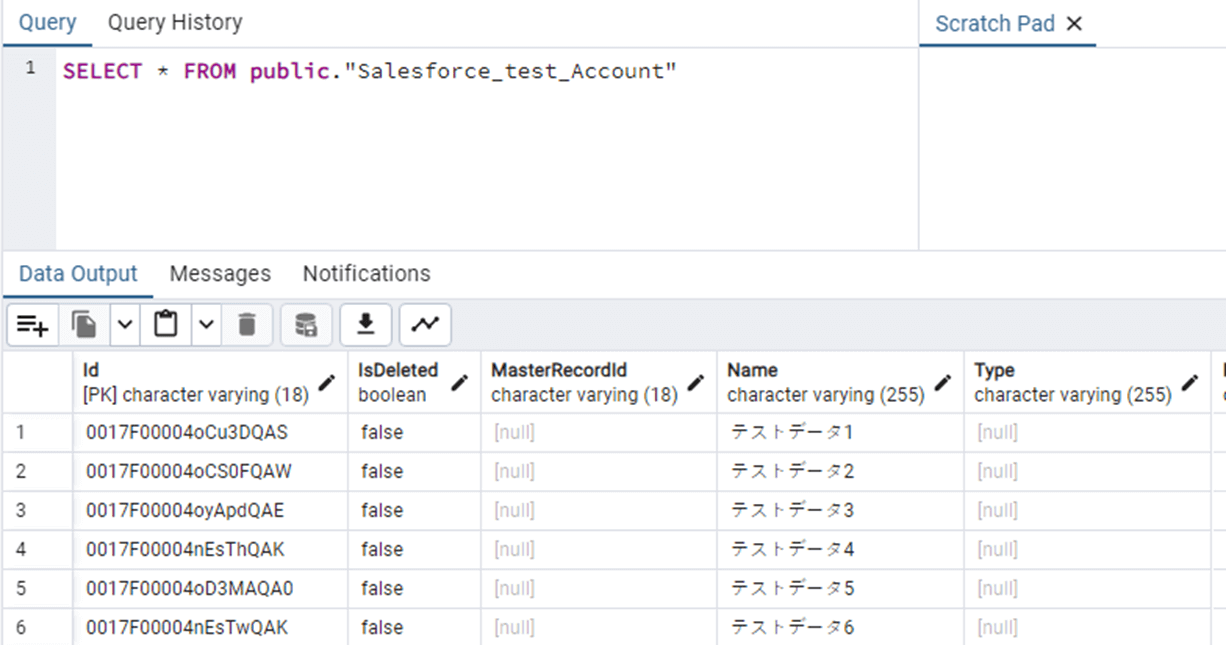
Task: Download query results as file
Action: pyautogui.click(x=366, y=324)
